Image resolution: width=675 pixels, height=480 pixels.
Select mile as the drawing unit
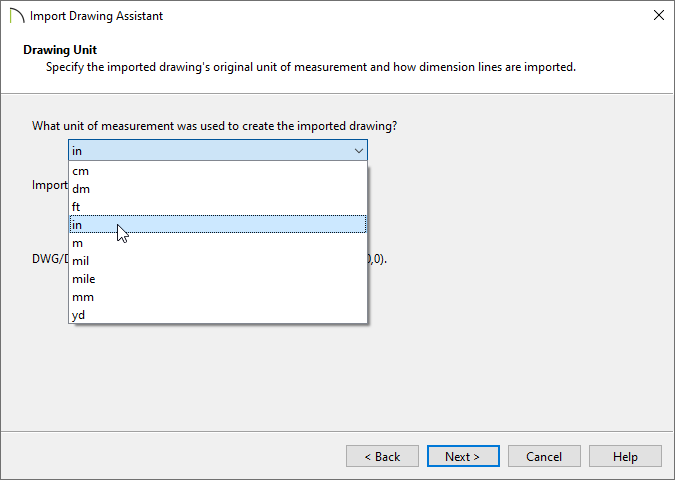click(x=218, y=279)
